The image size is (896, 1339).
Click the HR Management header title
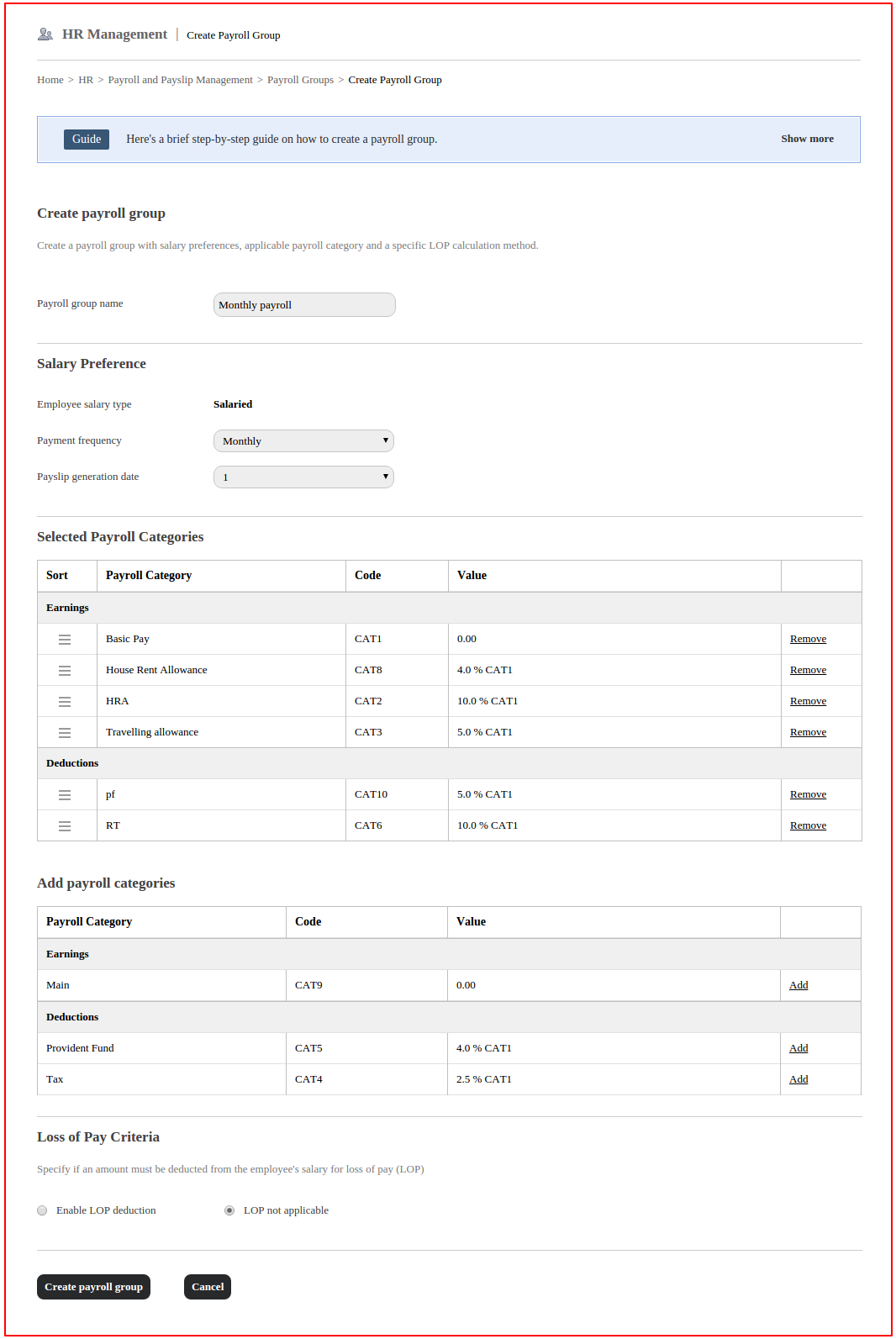click(114, 34)
